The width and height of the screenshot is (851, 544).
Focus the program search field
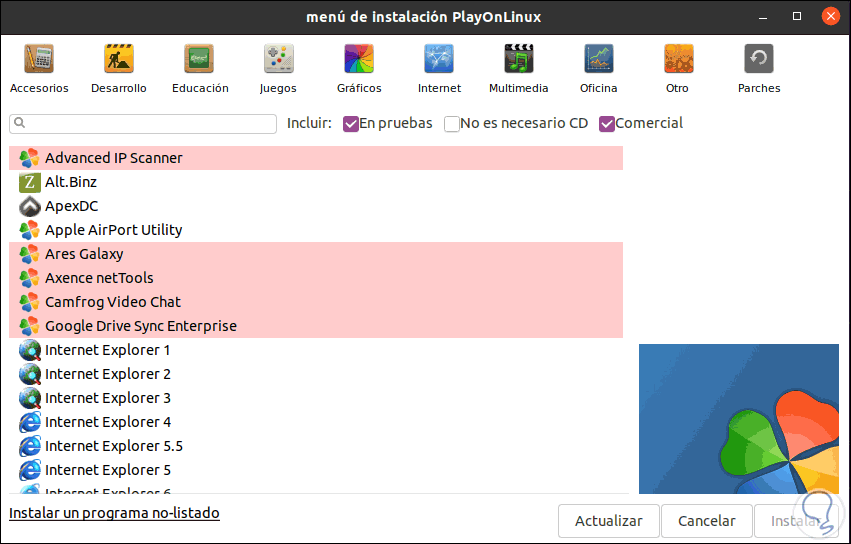click(143, 124)
